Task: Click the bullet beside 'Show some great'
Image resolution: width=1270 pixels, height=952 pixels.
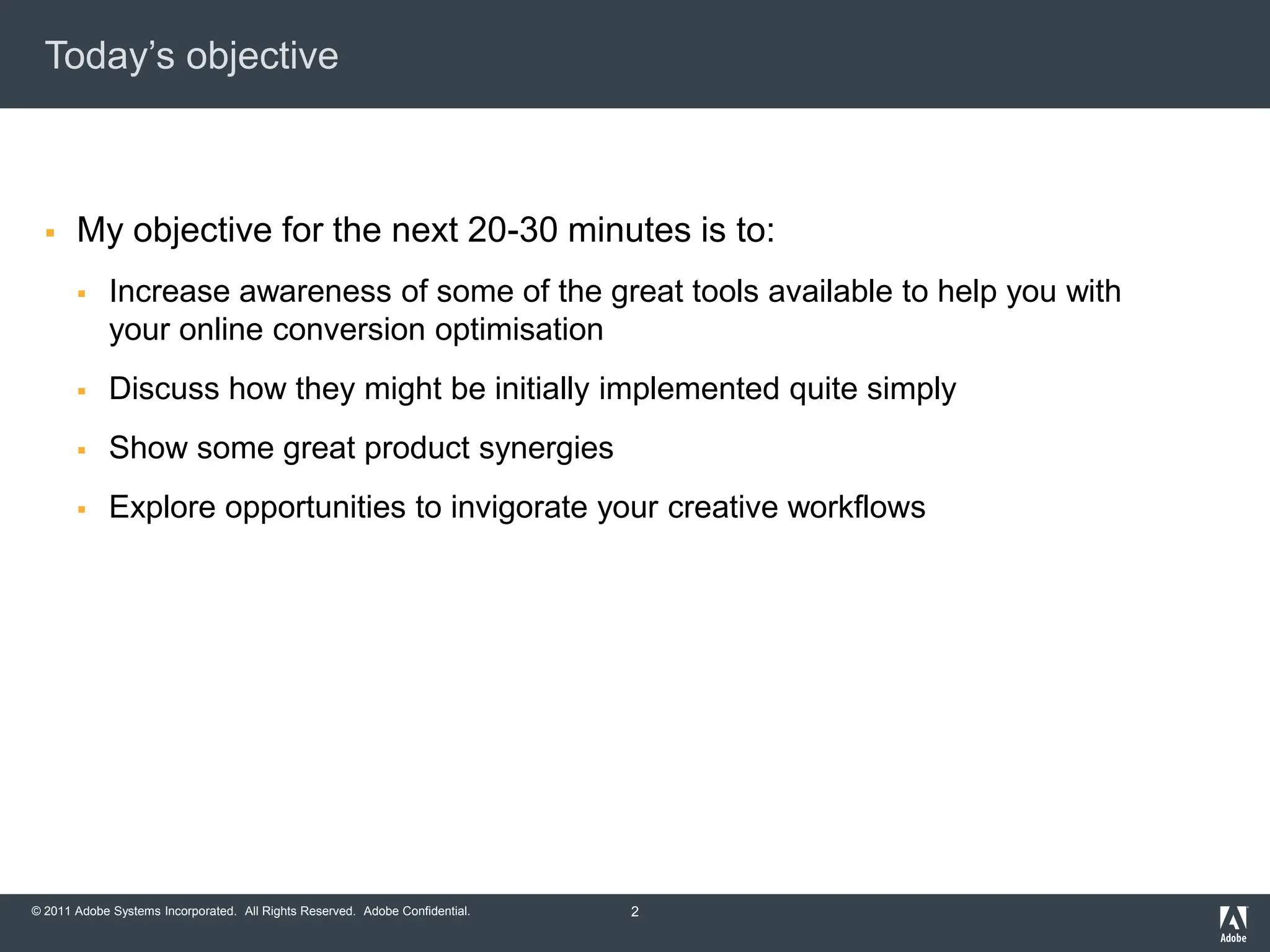Action: [x=82, y=451]
